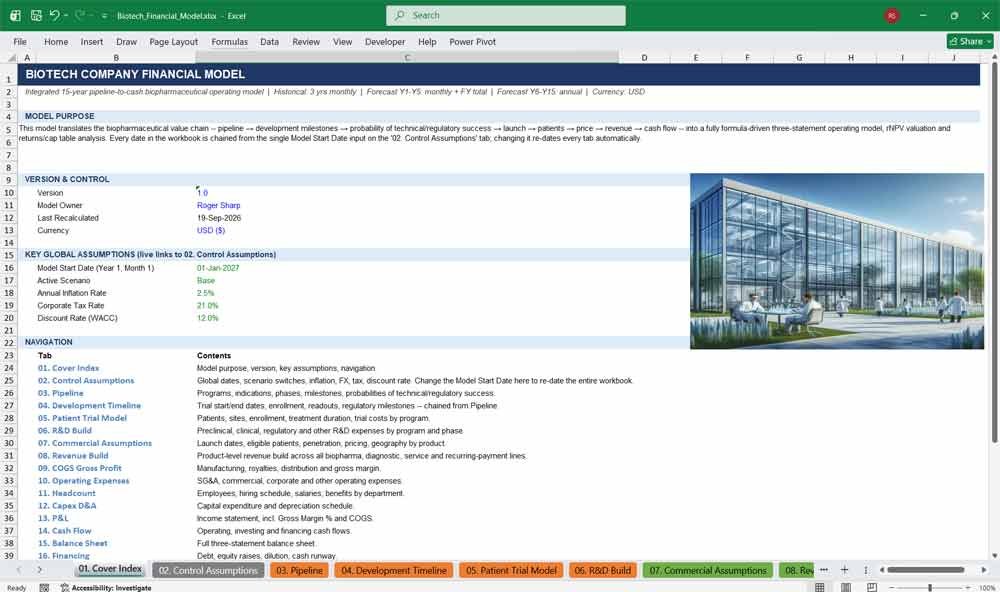The width and height of the screenshot is (1000, 592).
Task: Click the Select All corner triangle
Action: tap(11, 57)
